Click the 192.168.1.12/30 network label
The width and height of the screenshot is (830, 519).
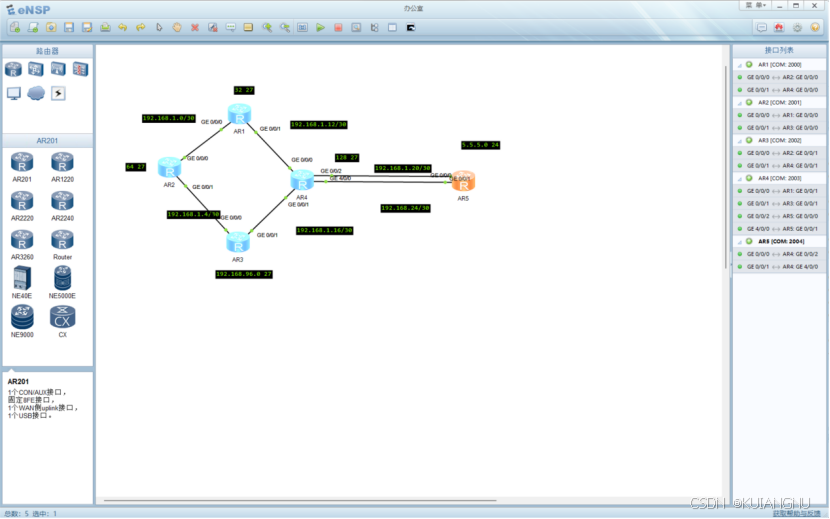coord(319,124)
